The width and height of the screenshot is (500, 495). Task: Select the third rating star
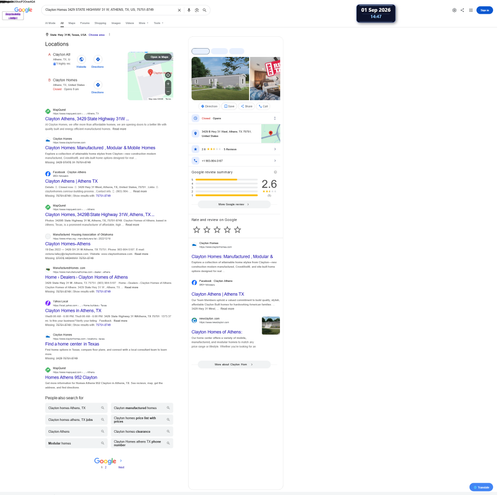pyautogui.click(x=217, y=230)
